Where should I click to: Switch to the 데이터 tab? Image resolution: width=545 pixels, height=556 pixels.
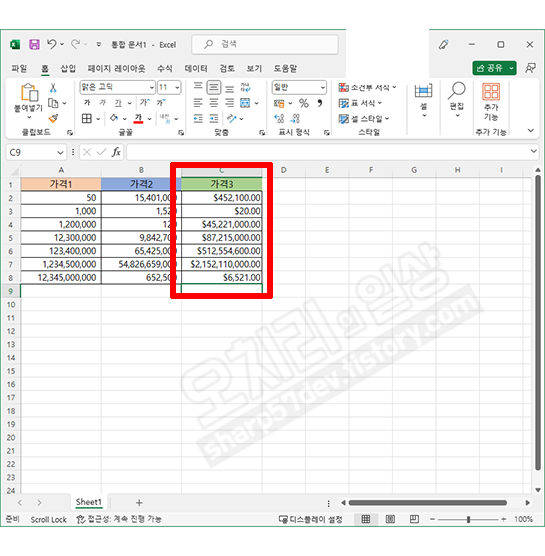196,68
